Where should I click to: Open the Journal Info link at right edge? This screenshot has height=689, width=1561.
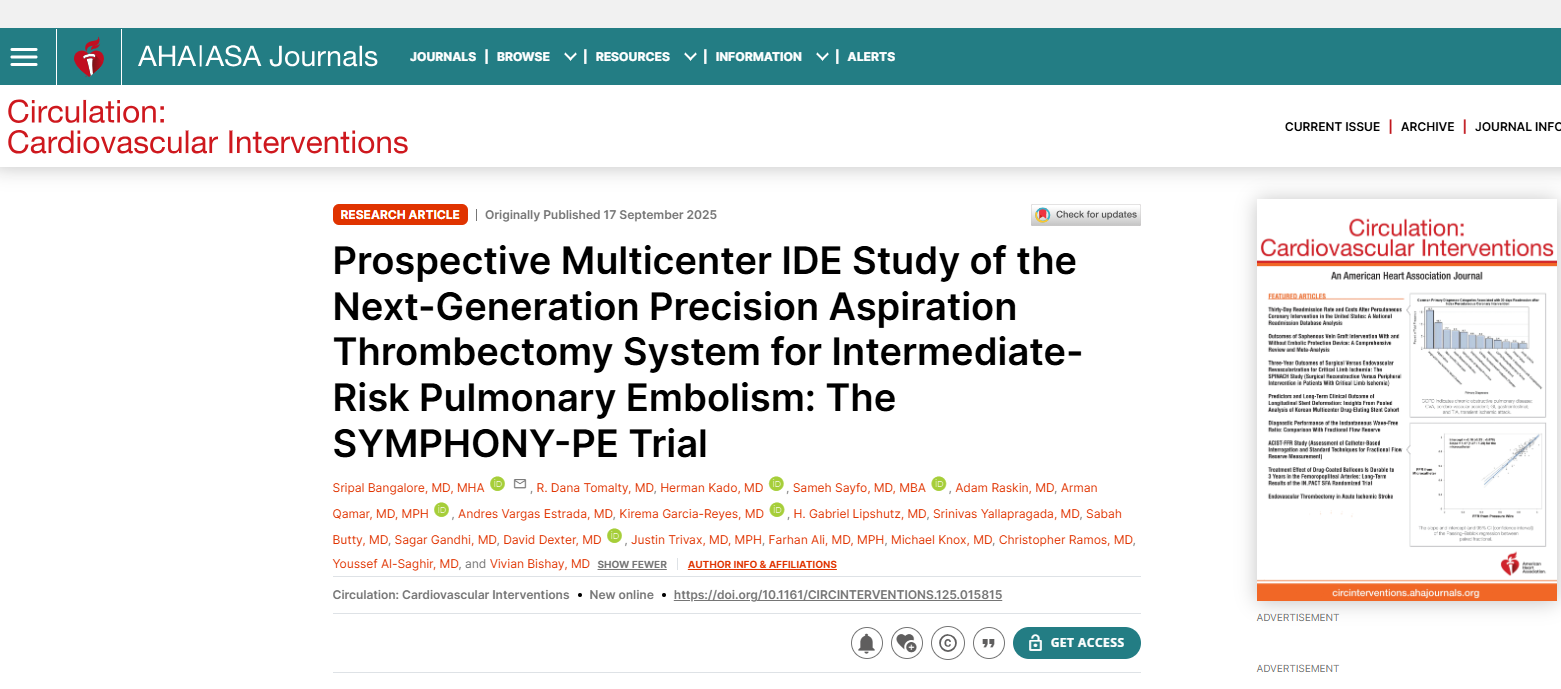click(1518, 127)
